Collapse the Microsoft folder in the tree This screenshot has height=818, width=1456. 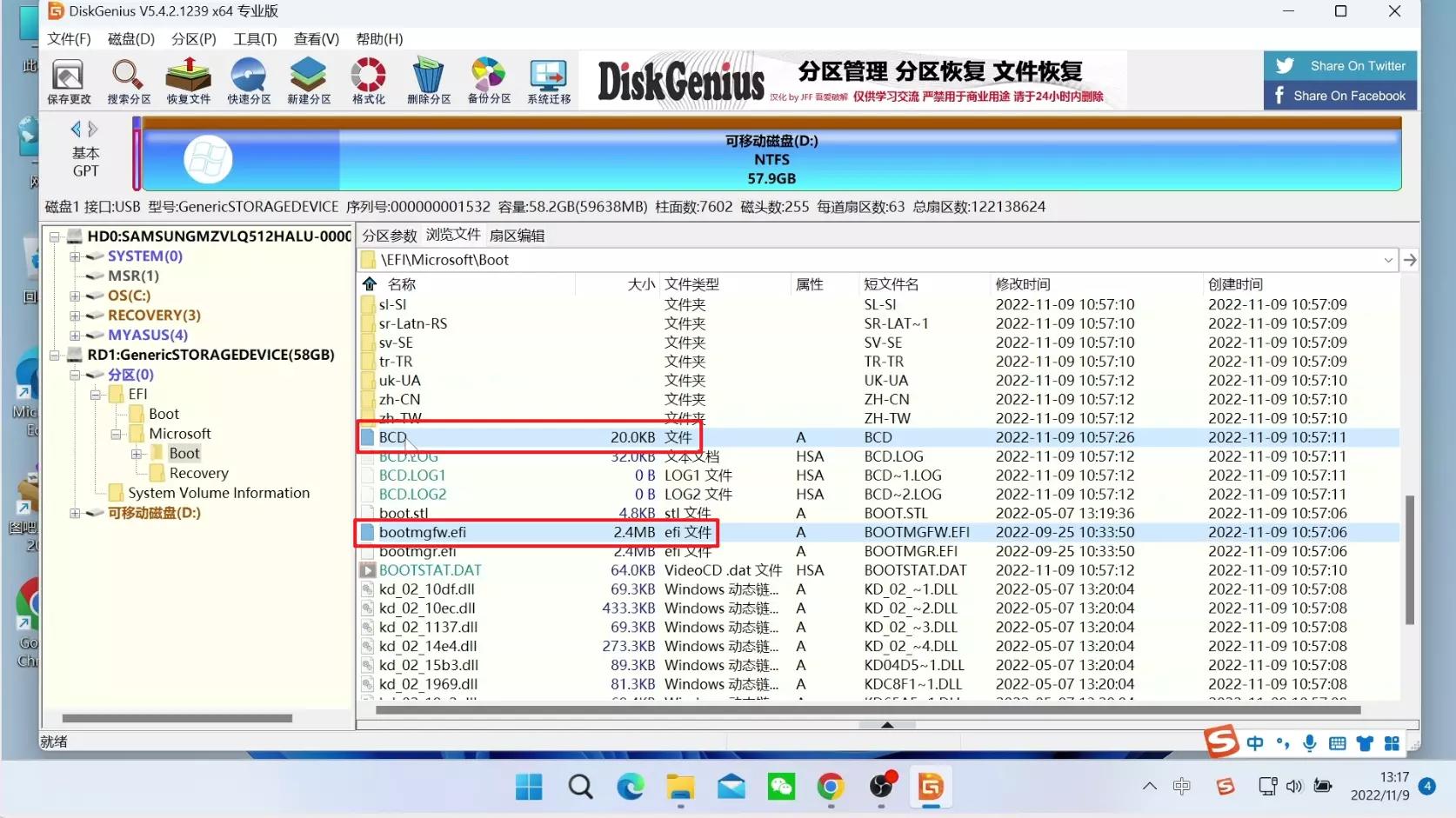click(x=115, y=433)
